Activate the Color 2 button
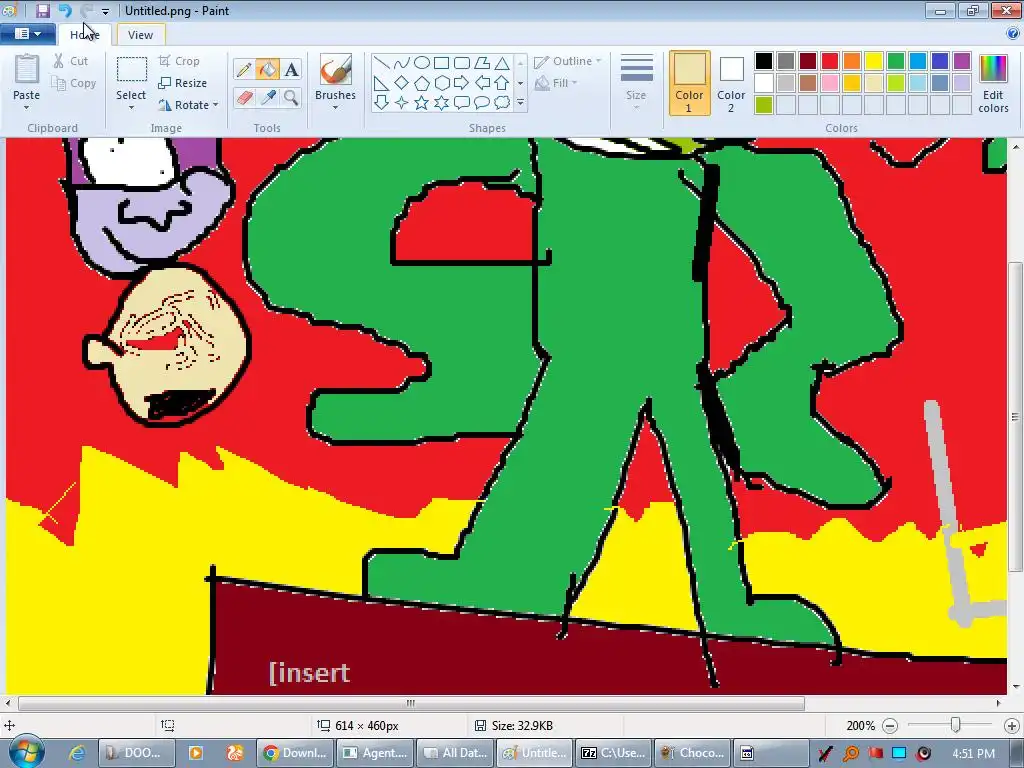This screenshot has width=1024, height=768. (731, 83)
